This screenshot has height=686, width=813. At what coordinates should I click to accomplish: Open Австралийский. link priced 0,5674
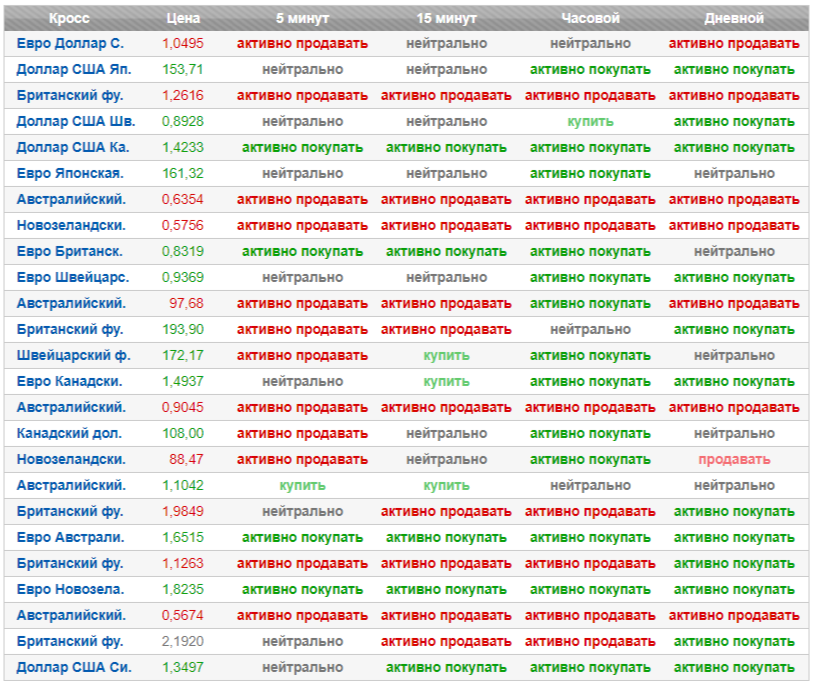[71, 615]
